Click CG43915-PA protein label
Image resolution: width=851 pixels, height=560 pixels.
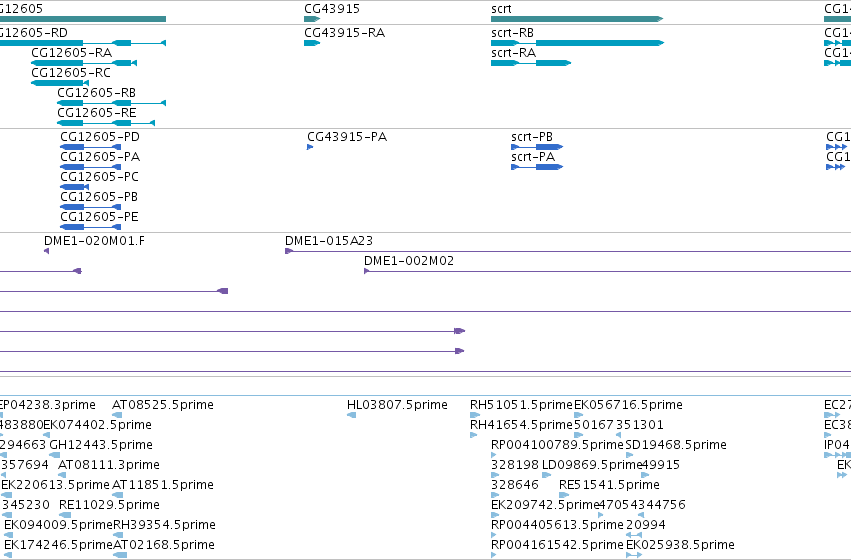pyautogui.click(x=347, y=137)
